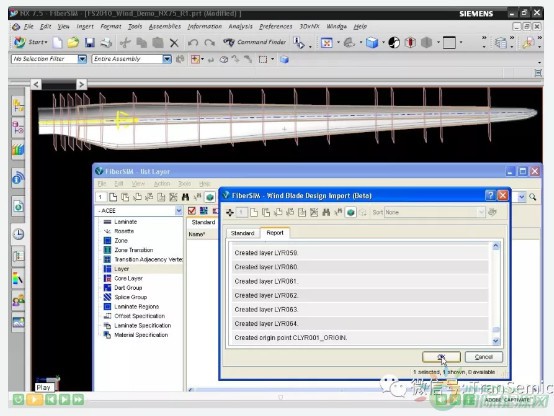This screenshot has width=554, height=416.
Task: Click the Print icon in NX toolbar
Action: [x=106, y=43]
